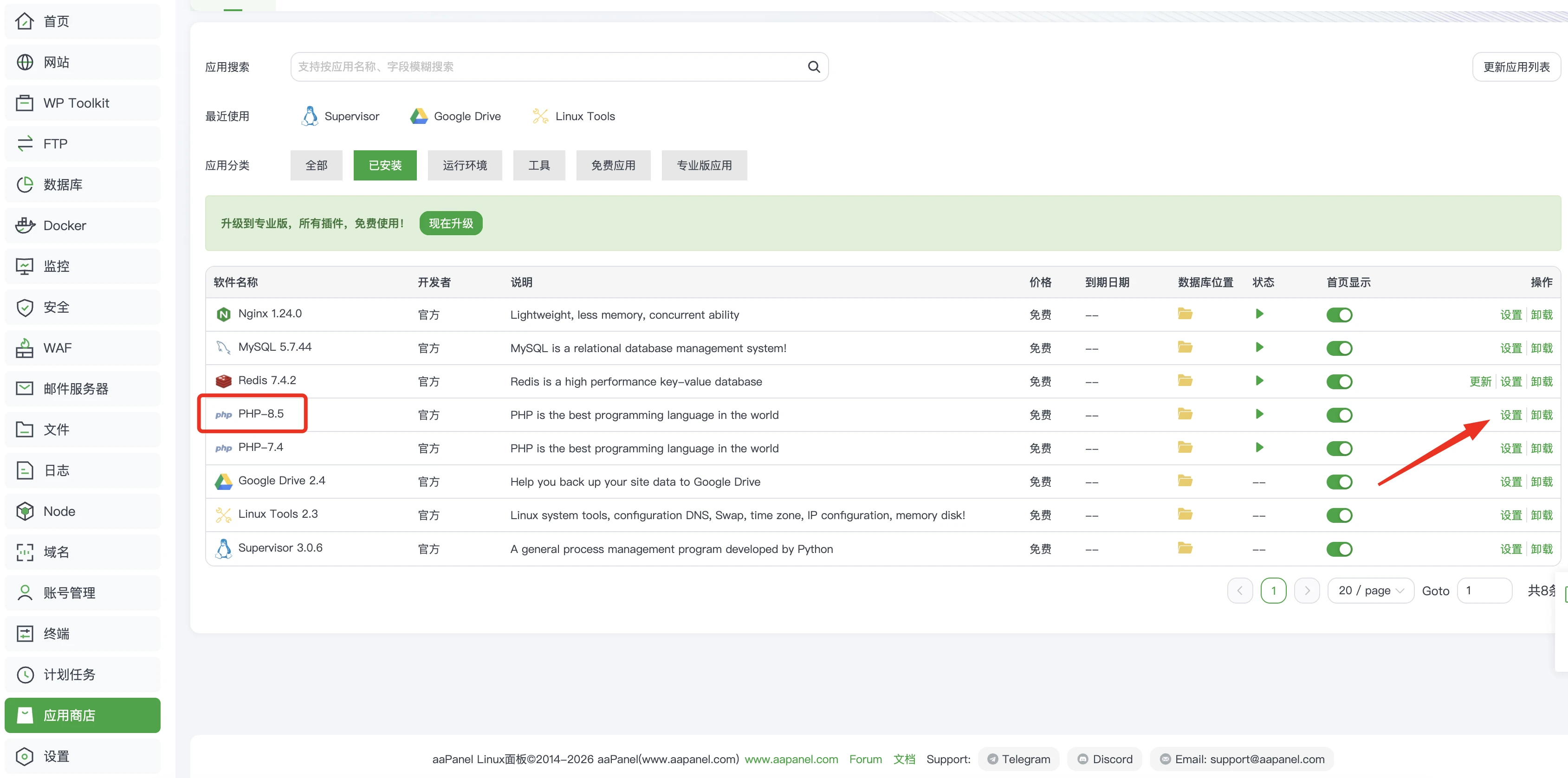Expand the 20 / page dropdown
Image resolution: width=1568 pixels, height=778 pixels.
1370,591
